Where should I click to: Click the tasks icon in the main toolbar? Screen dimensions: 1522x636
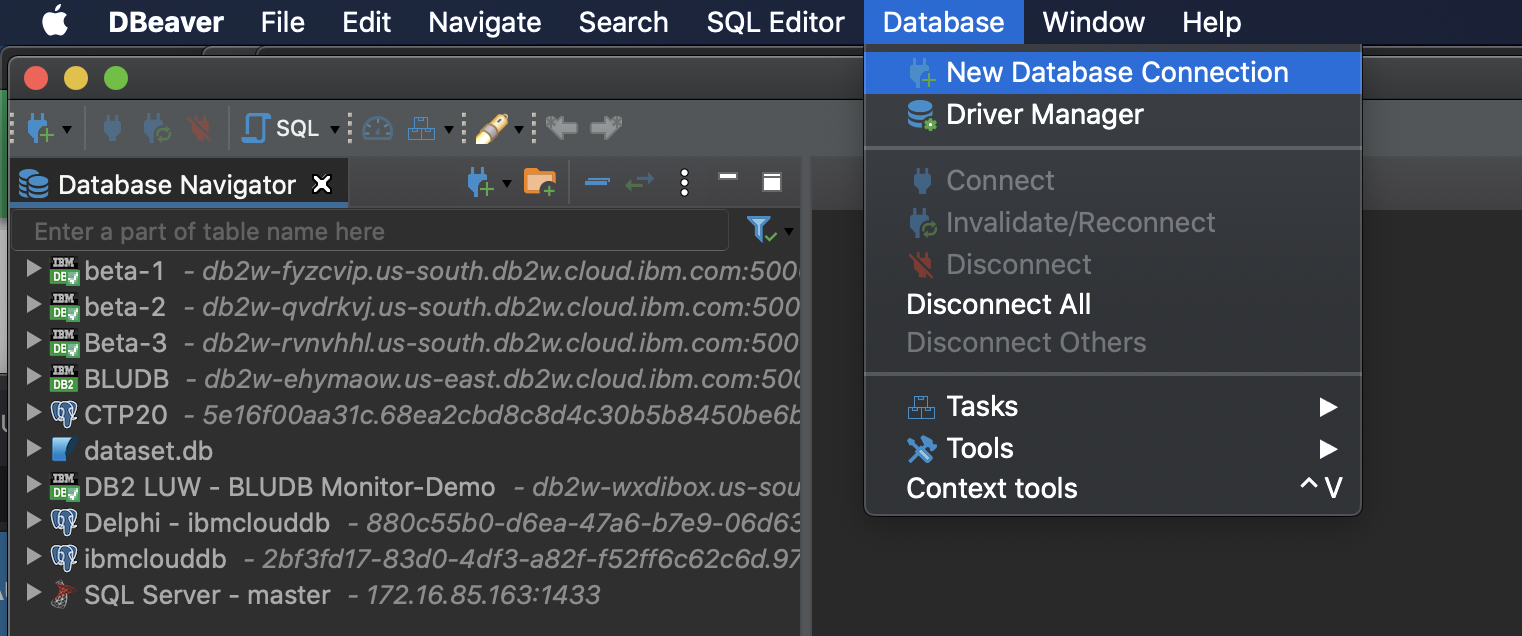(423, 128)
